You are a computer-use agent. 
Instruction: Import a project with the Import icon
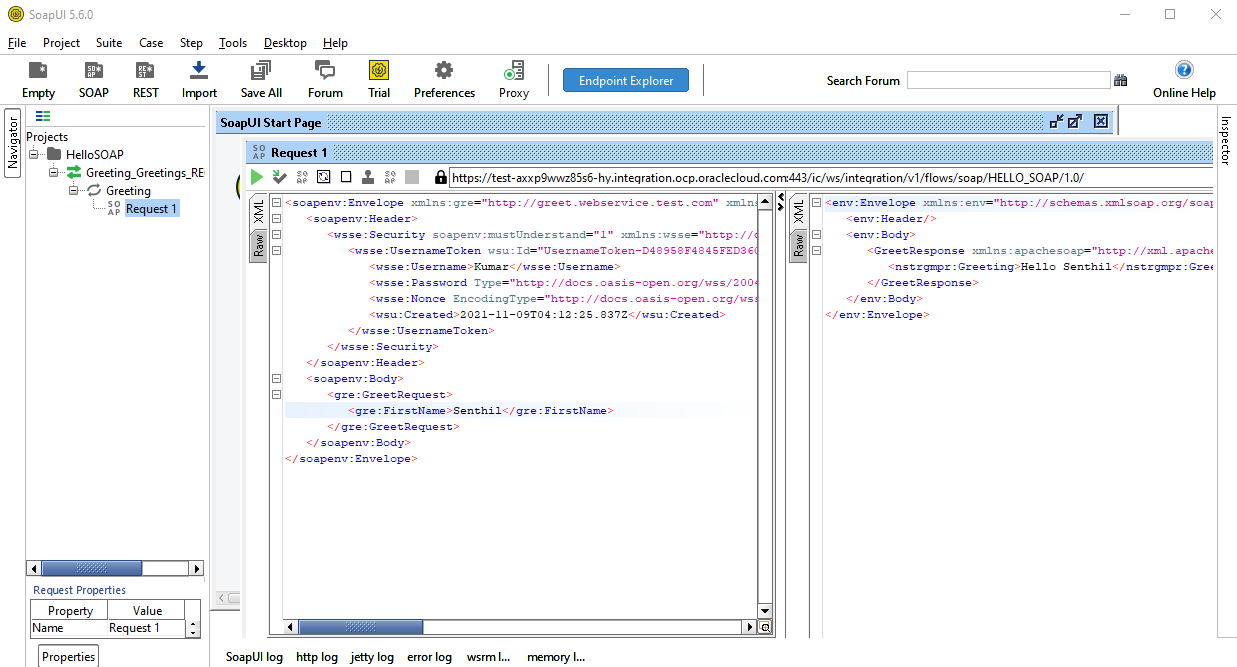[x=199, y=71]
